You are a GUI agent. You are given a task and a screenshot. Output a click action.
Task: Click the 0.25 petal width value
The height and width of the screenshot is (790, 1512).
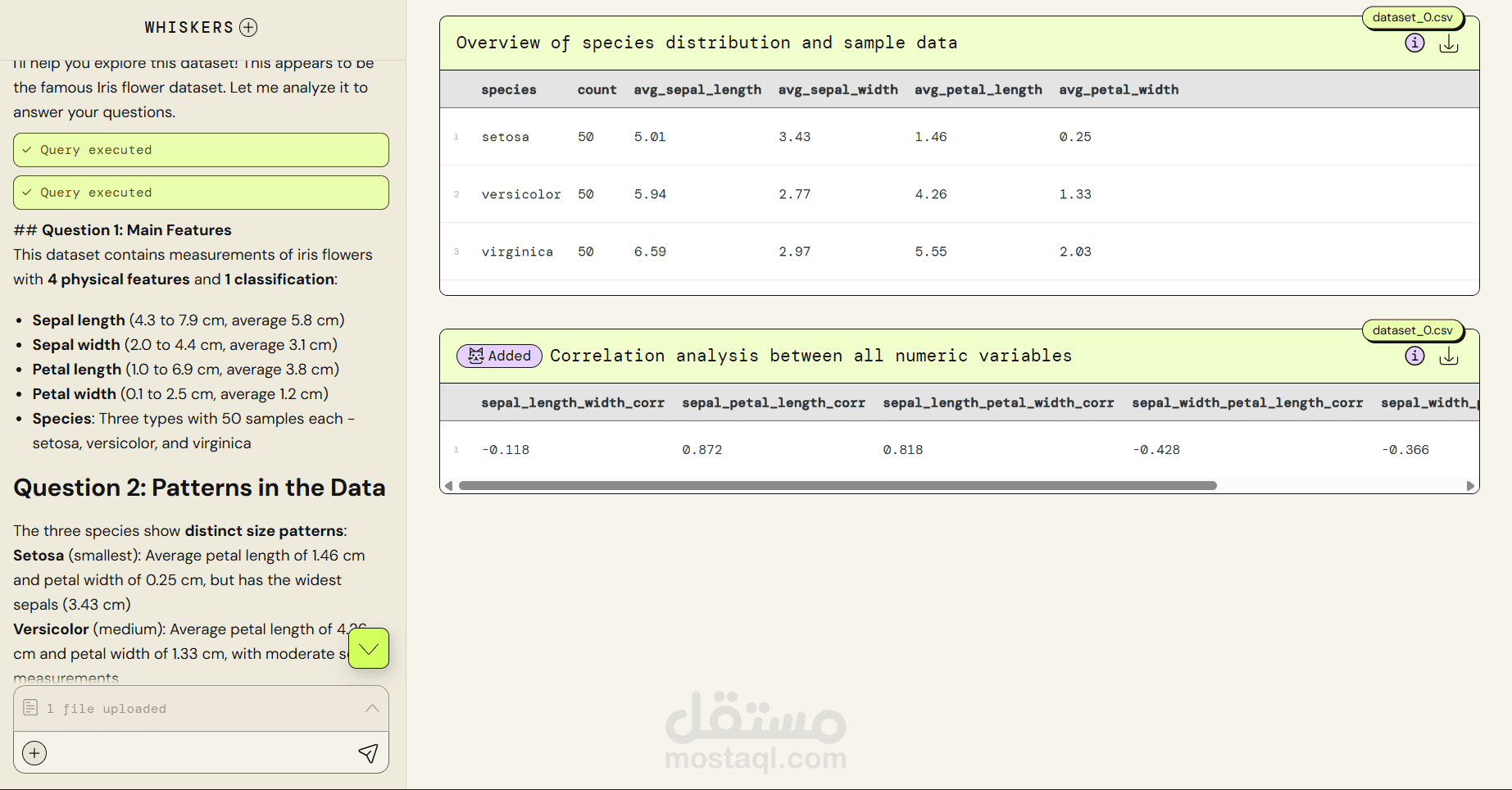pos(1075,137)
